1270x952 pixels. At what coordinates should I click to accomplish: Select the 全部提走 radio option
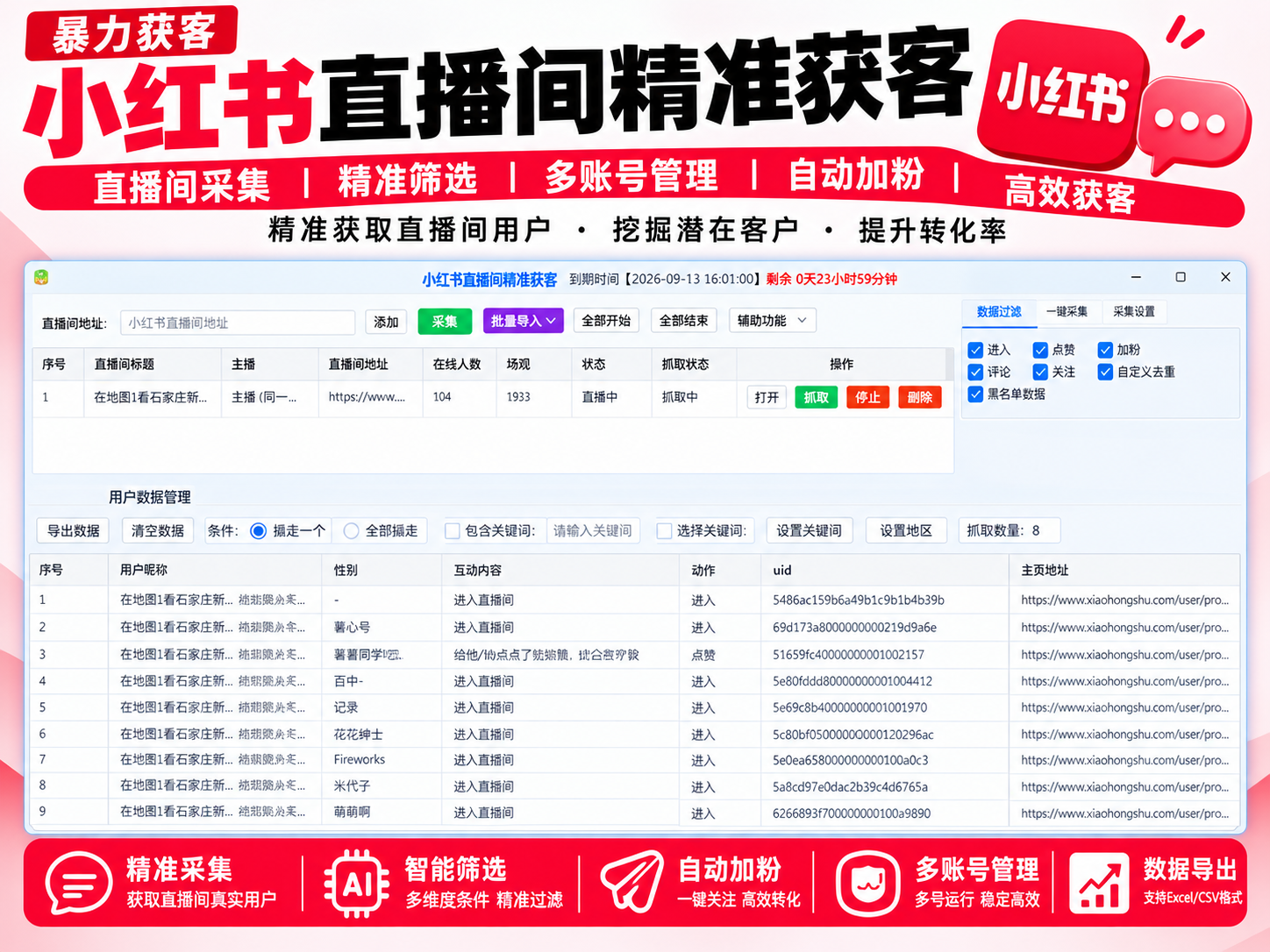coord(351,530)
